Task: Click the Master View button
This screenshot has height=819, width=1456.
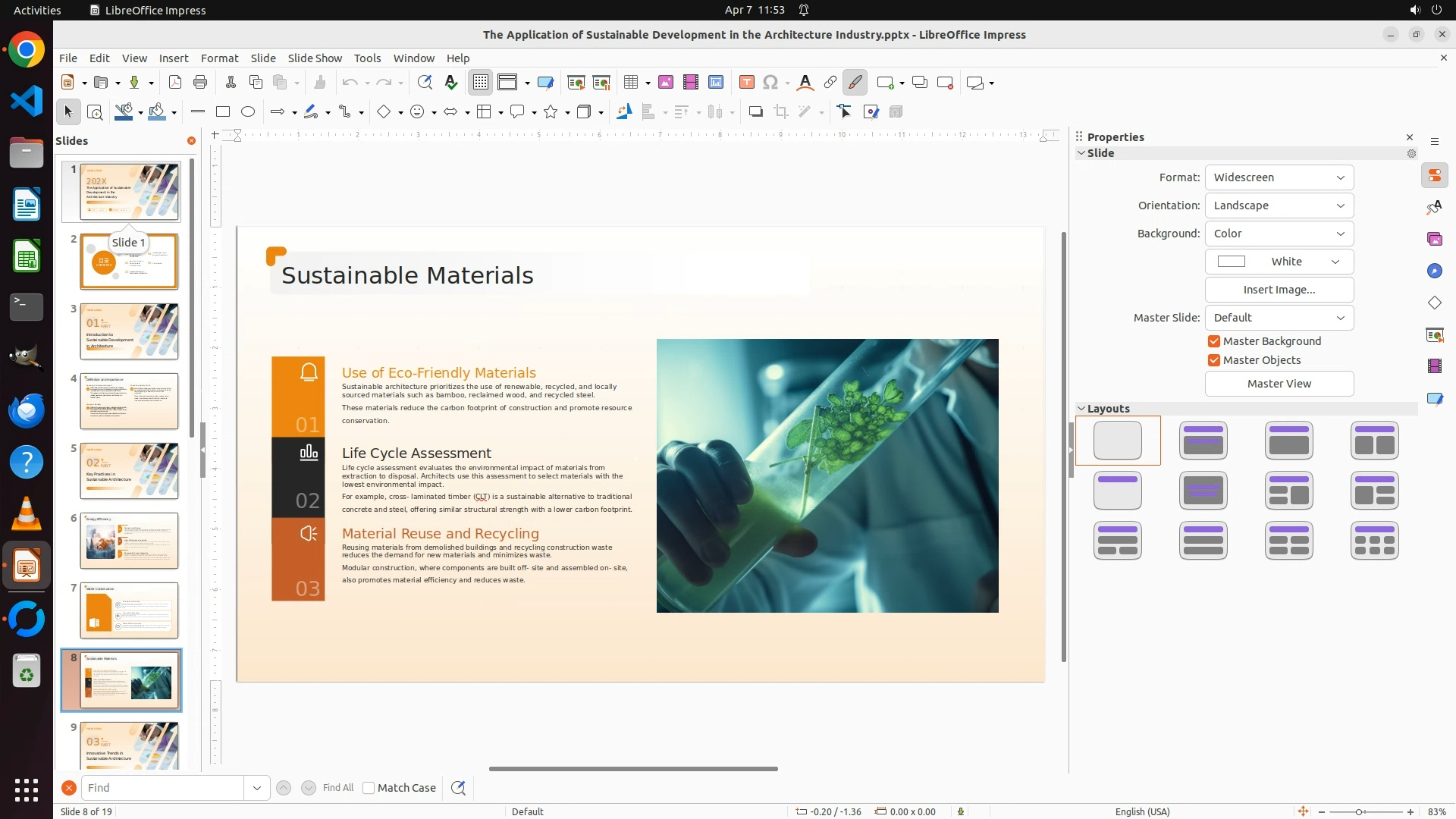Action: (1279, 384)
